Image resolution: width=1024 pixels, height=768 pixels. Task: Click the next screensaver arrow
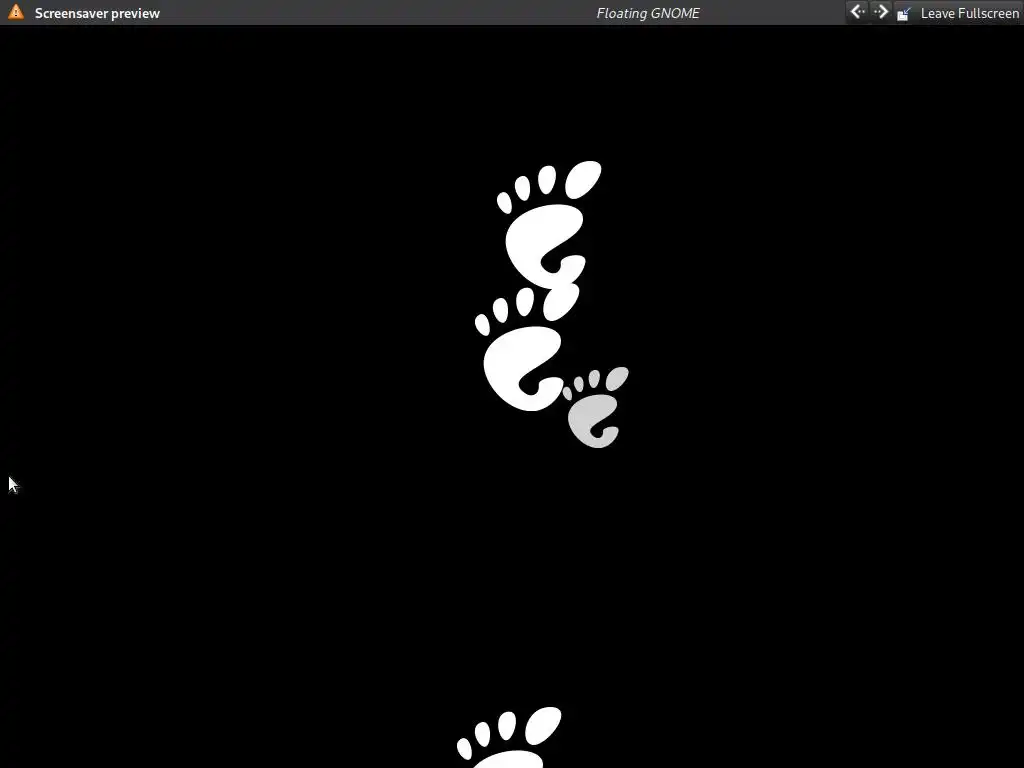(x=880, y=12)
